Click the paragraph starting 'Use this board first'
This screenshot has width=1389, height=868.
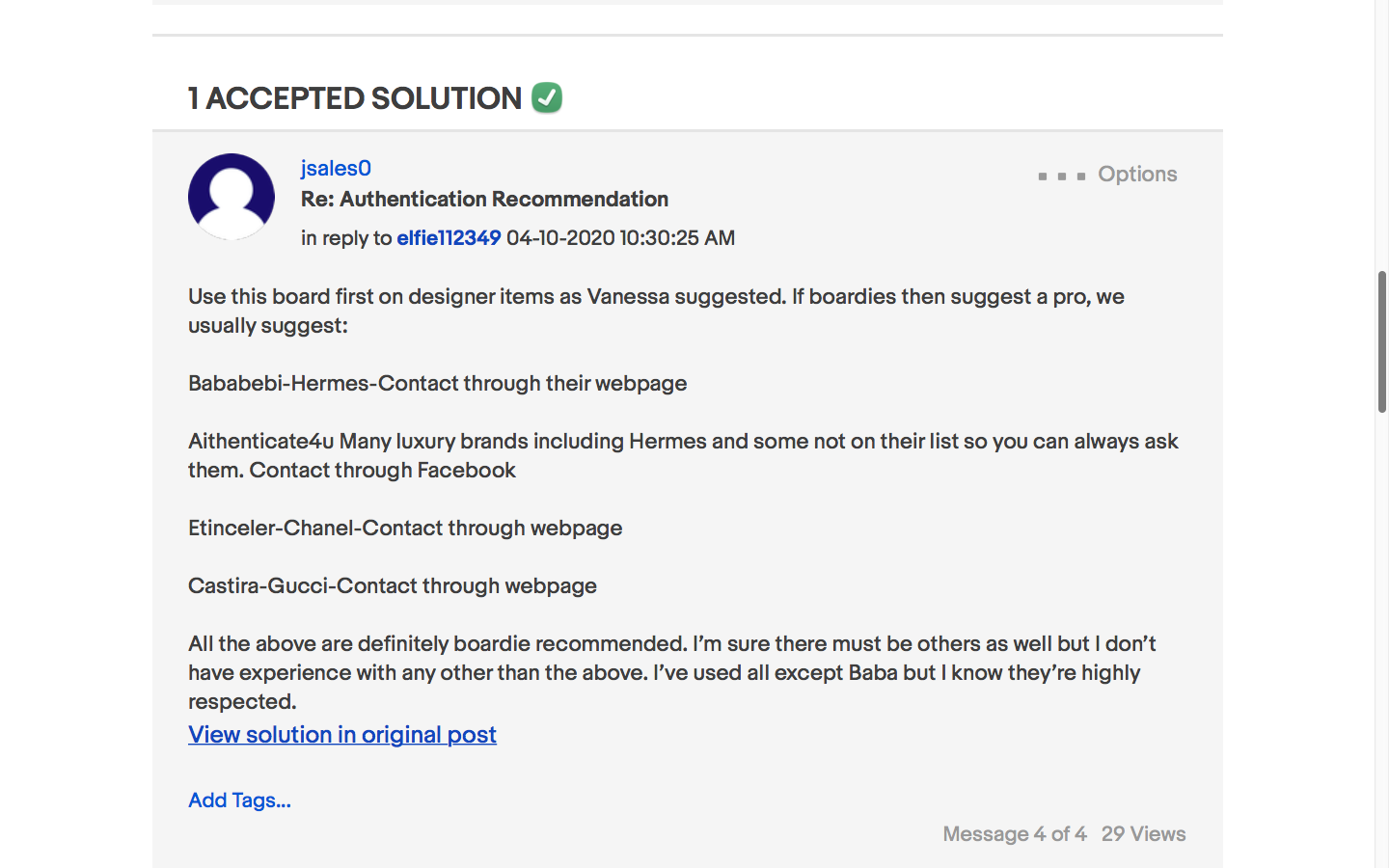(x=656, y=311)
